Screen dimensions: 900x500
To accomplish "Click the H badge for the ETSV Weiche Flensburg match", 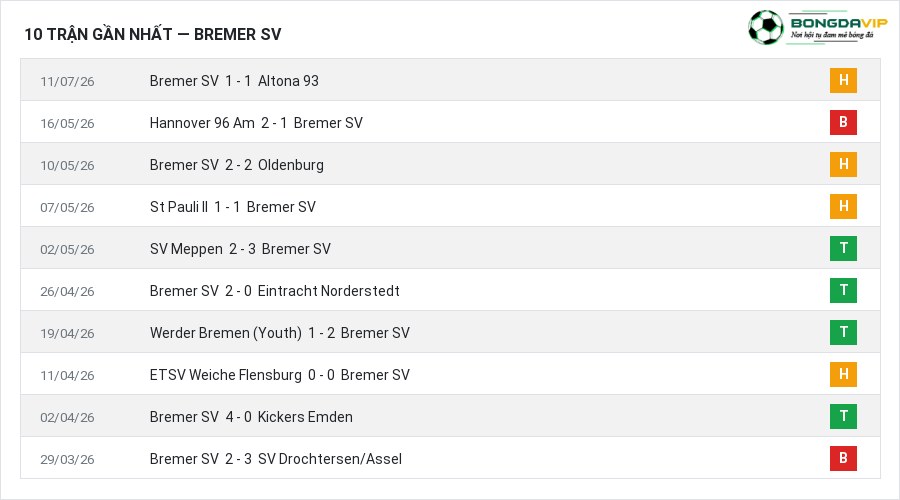I will click(x=843, y=374).
